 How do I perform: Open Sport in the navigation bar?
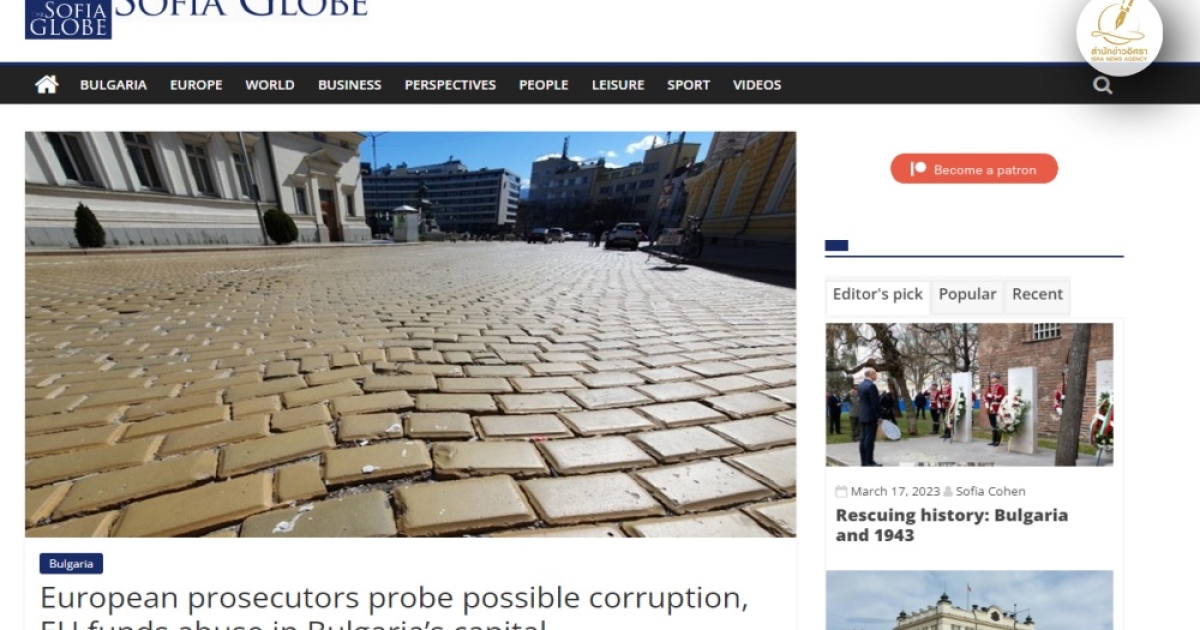(689, 85)
